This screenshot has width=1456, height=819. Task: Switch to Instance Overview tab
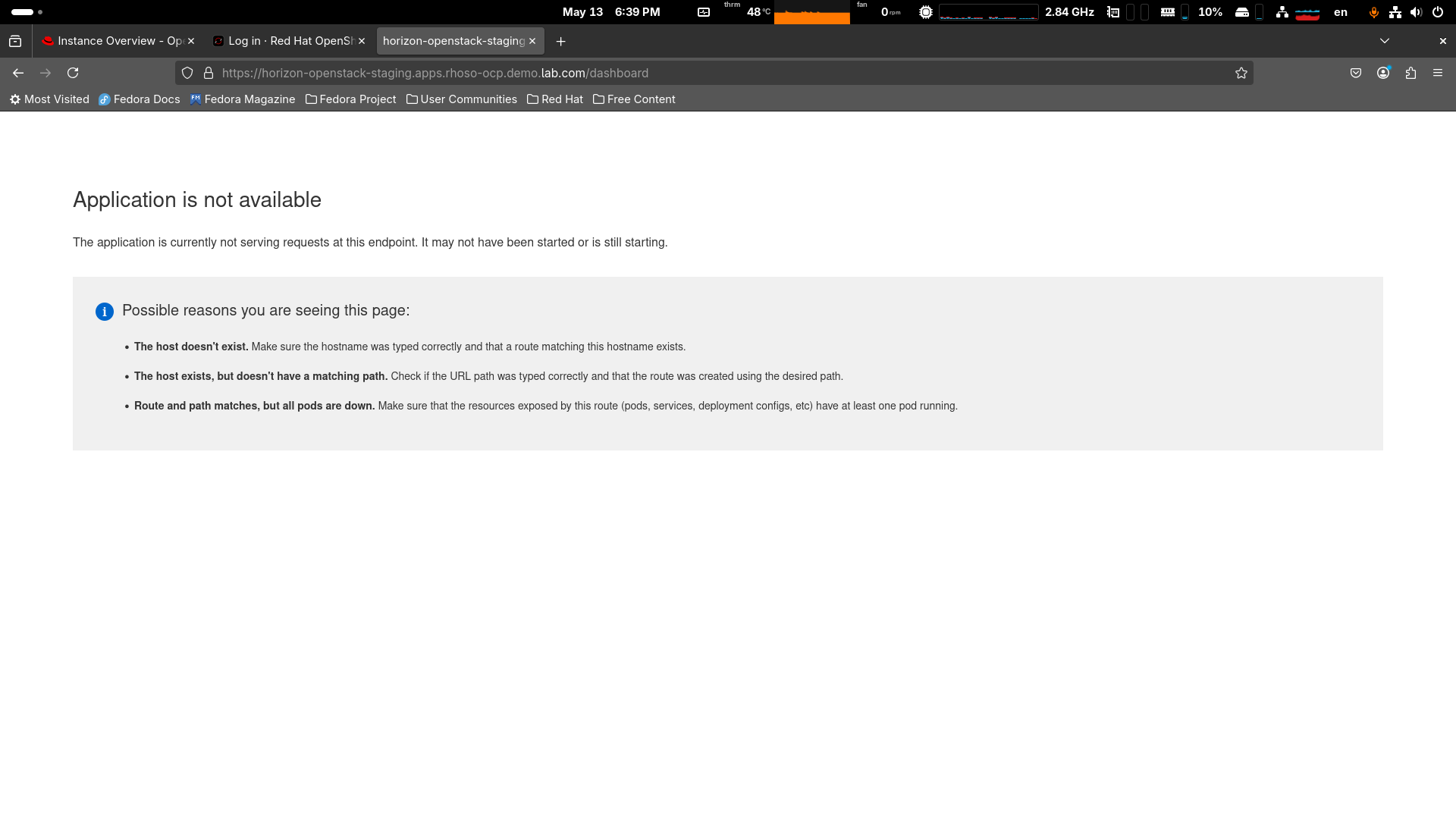coord(114,41)
